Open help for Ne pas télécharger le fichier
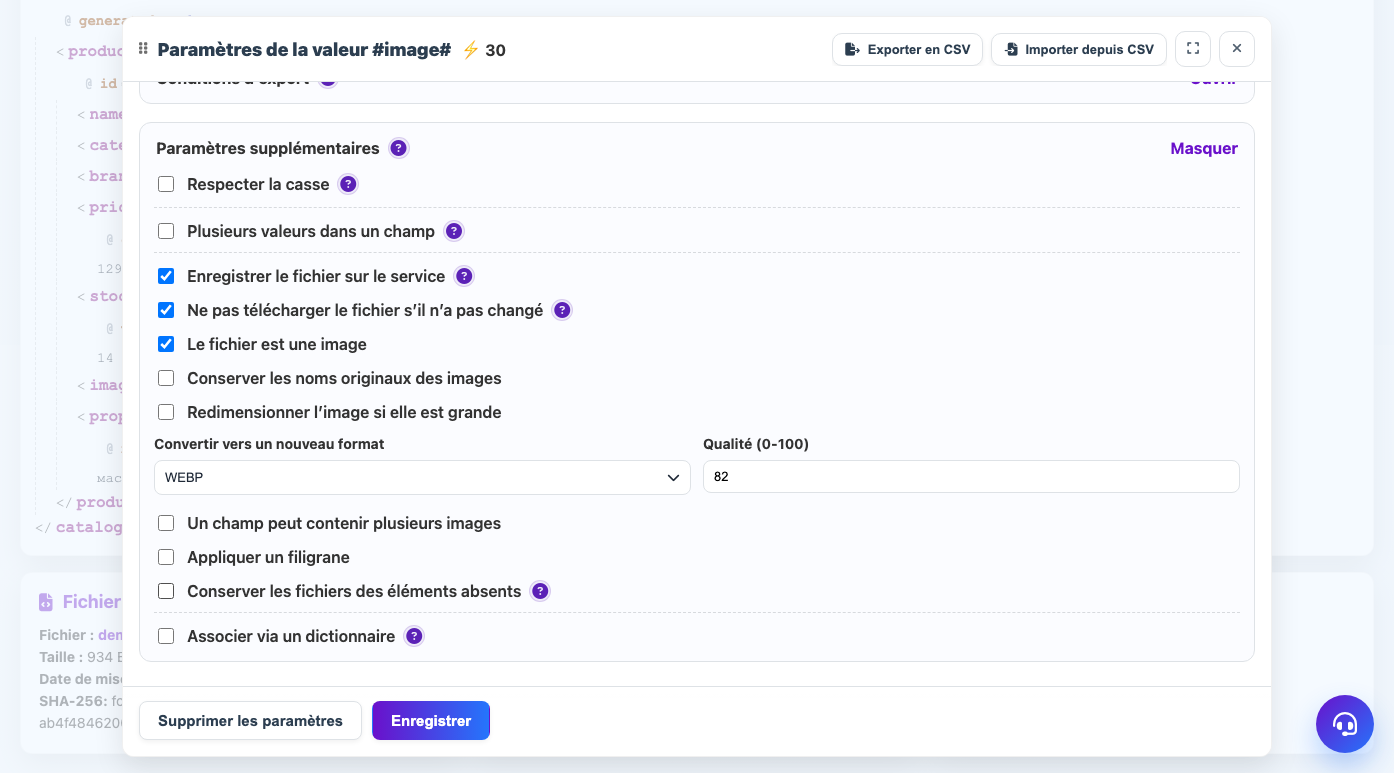1394x773 pixels. pyautogui.click(x=562, y=310)
